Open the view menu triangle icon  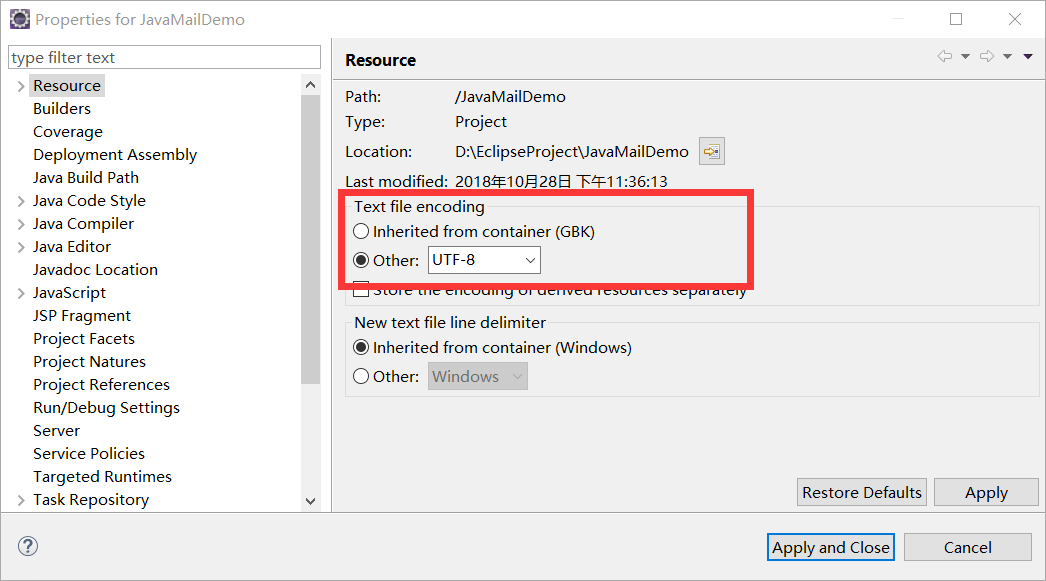(1028, 57)
